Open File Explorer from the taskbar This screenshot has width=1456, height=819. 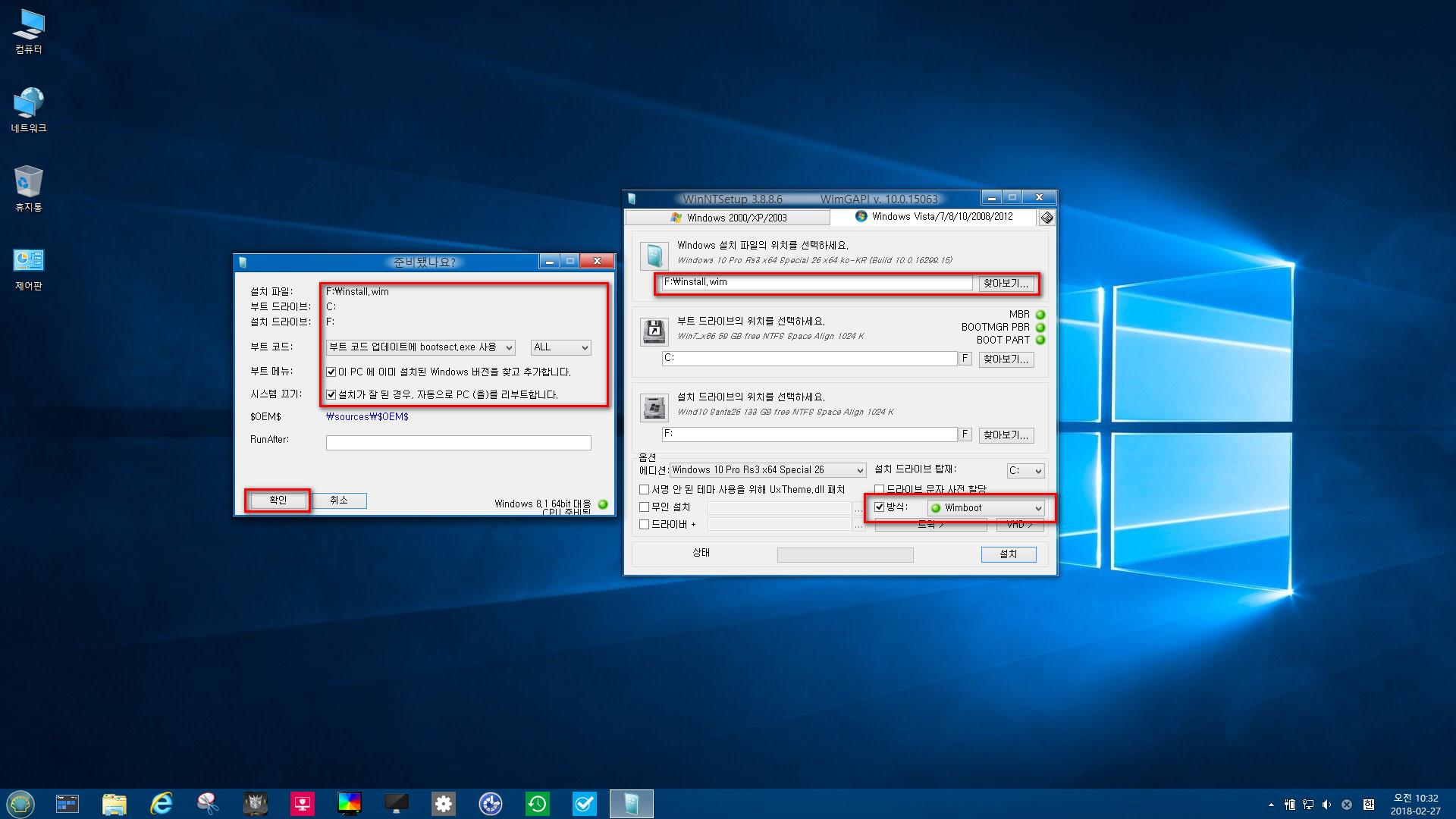[115, 804]
